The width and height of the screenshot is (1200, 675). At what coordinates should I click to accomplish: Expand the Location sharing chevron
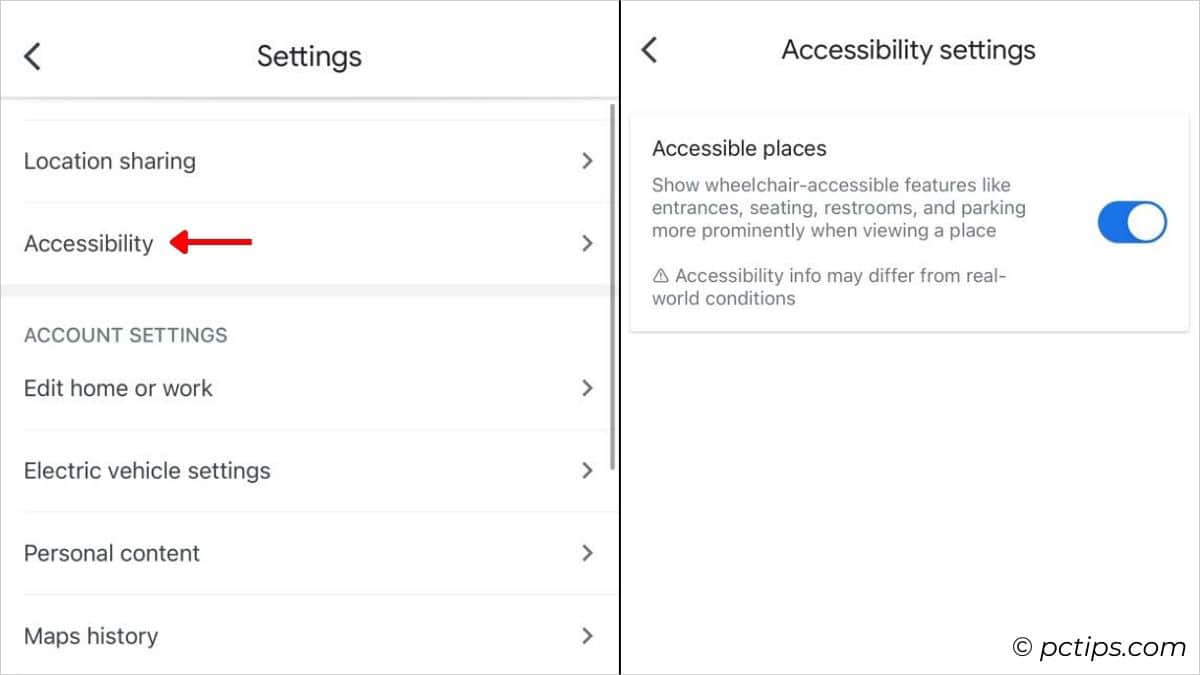coord(589,161)
